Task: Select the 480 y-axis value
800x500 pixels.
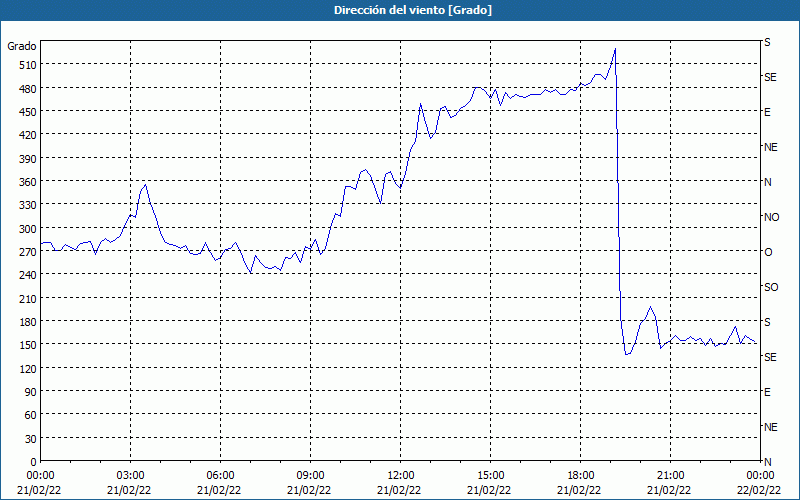Action: (28, 88)
